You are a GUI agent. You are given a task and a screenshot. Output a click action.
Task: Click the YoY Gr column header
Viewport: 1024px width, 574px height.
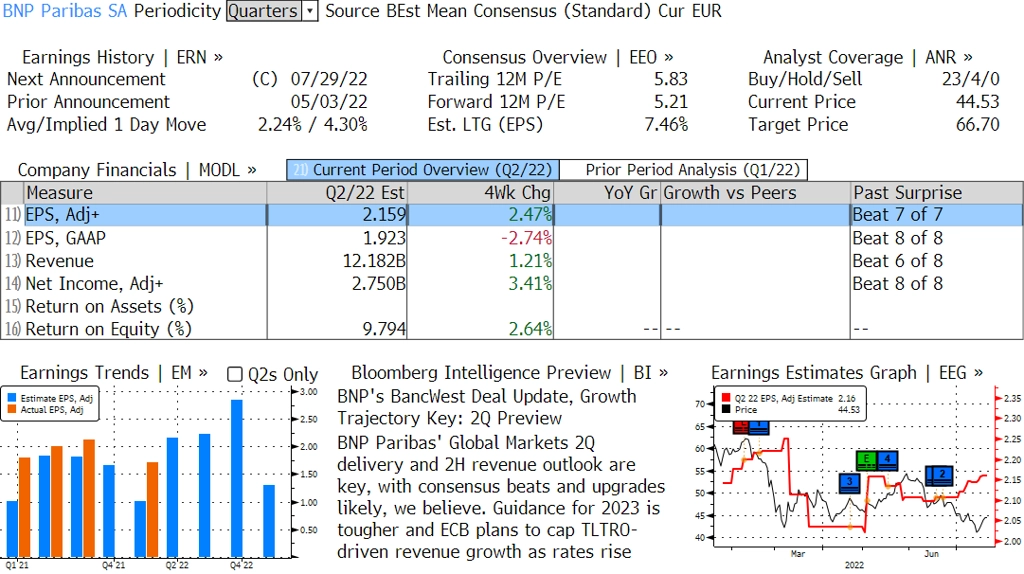pyautogui.click(x=607, y=193)
